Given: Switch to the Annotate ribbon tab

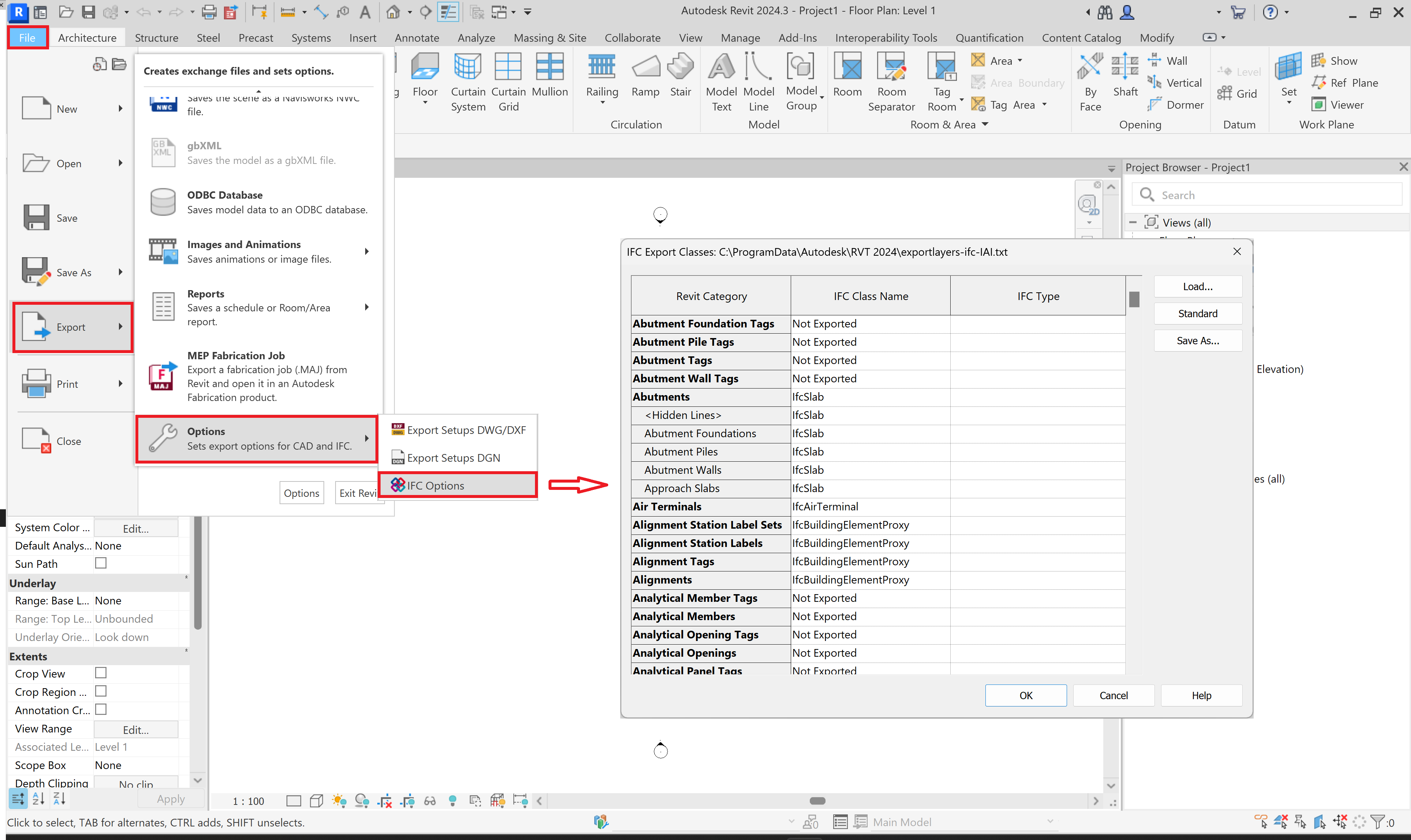Looking at the screenshot, I should 416,37.
